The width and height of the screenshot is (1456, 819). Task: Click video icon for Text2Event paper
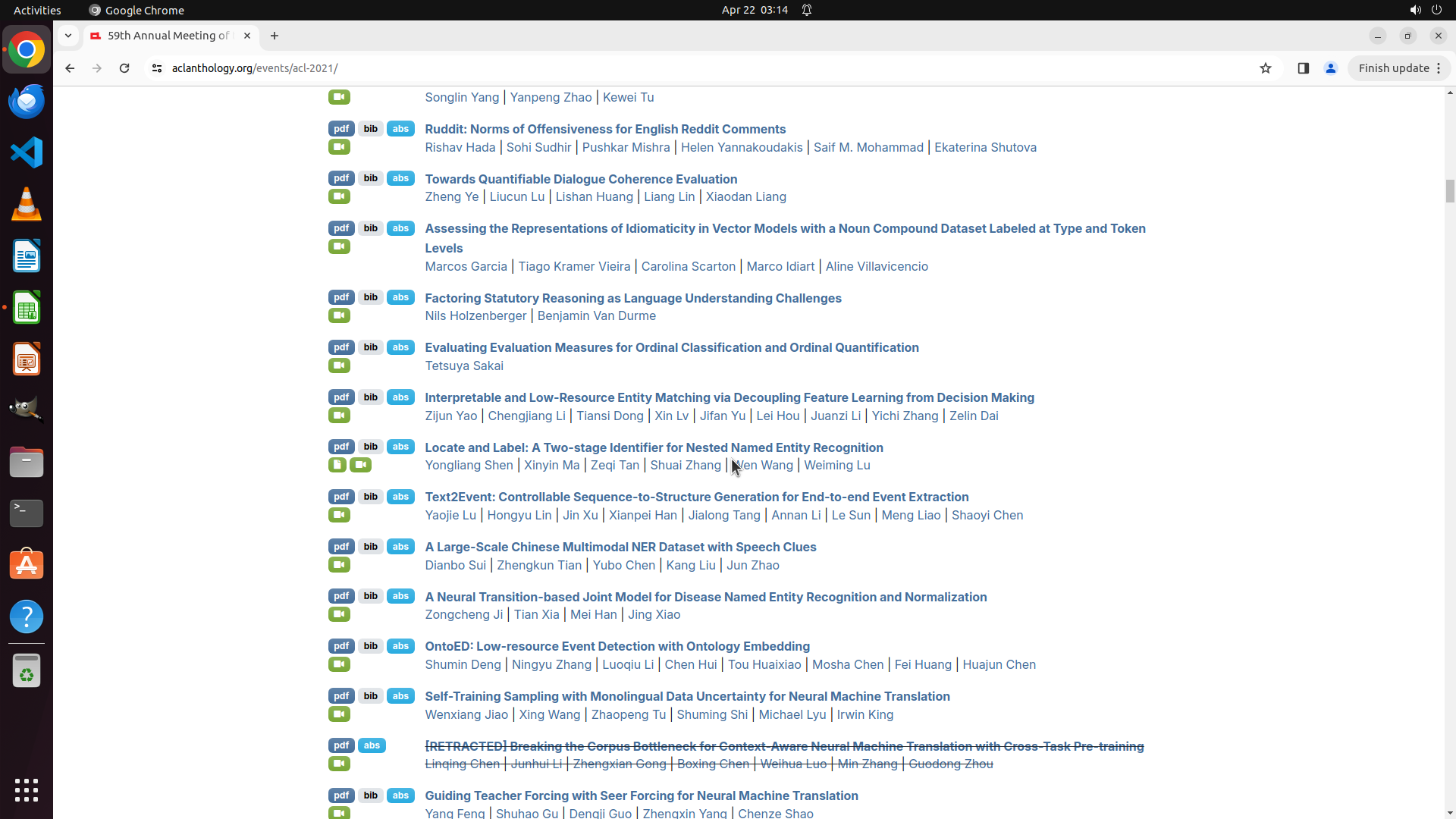(339, 515)
